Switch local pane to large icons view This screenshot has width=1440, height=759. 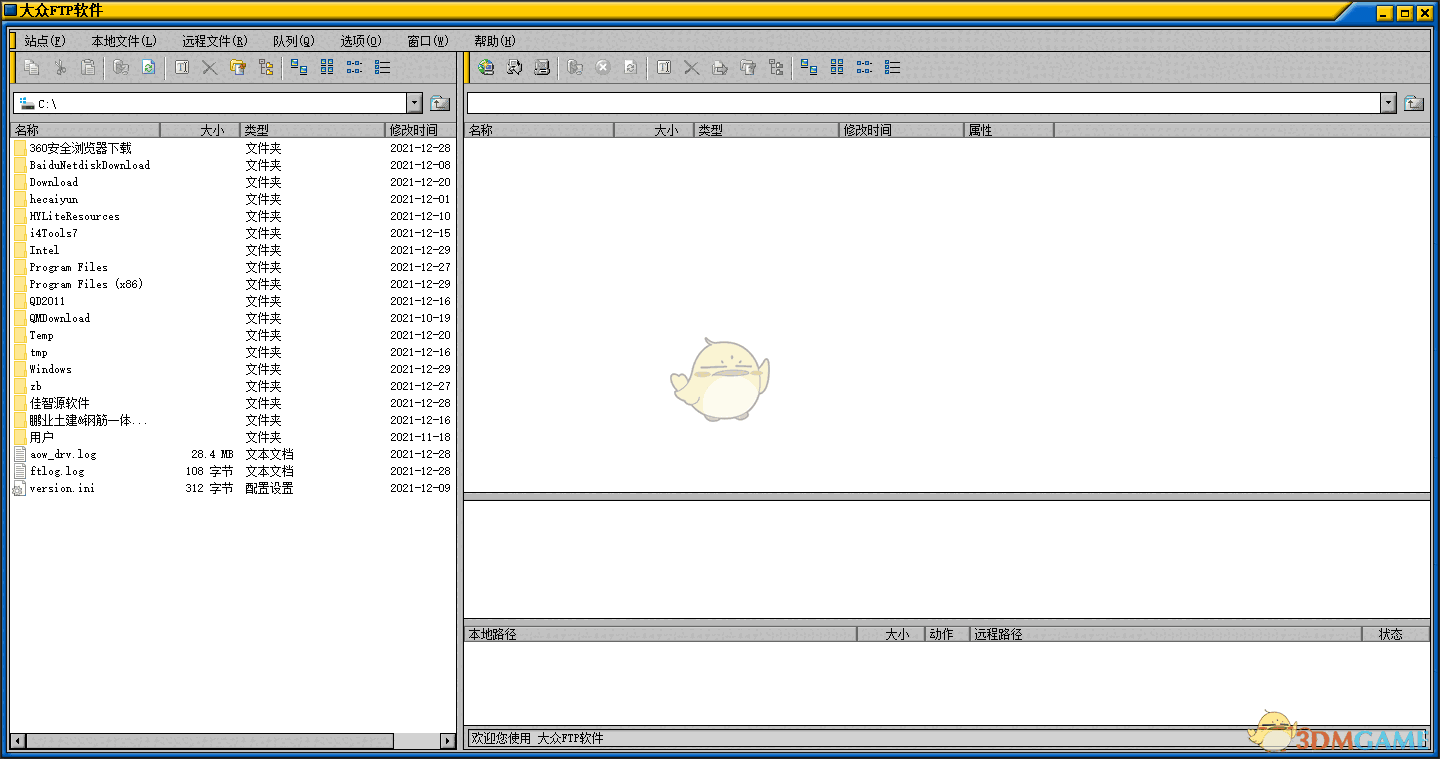tap(299, 67)
